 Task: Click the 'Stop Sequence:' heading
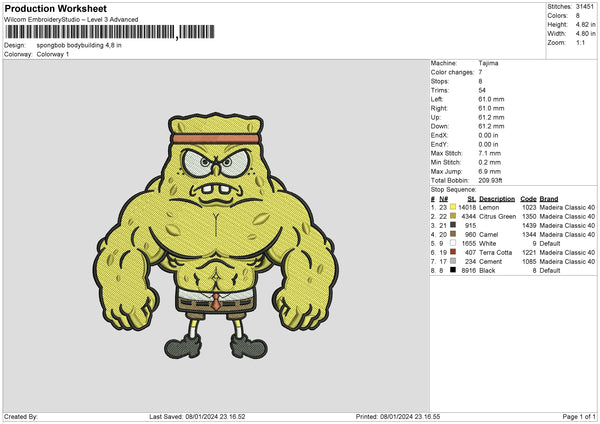[453, 189]
